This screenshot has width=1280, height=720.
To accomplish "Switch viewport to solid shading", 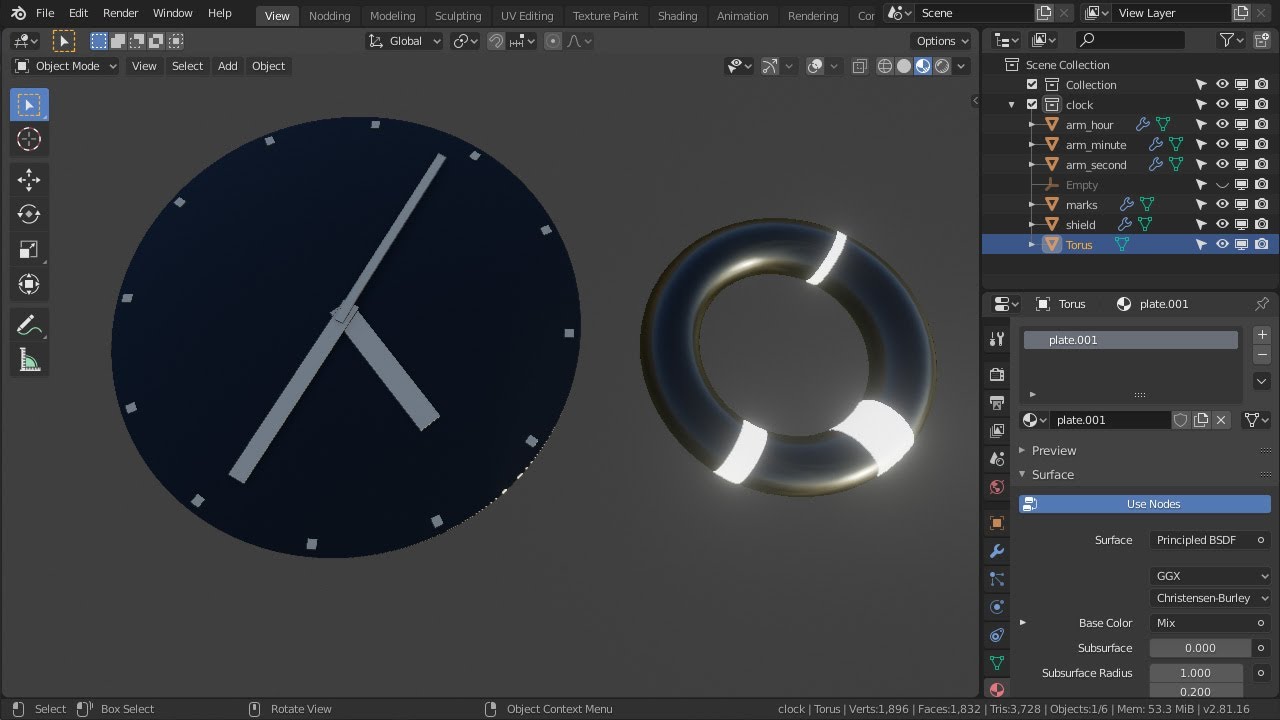I will click(904, 66).
